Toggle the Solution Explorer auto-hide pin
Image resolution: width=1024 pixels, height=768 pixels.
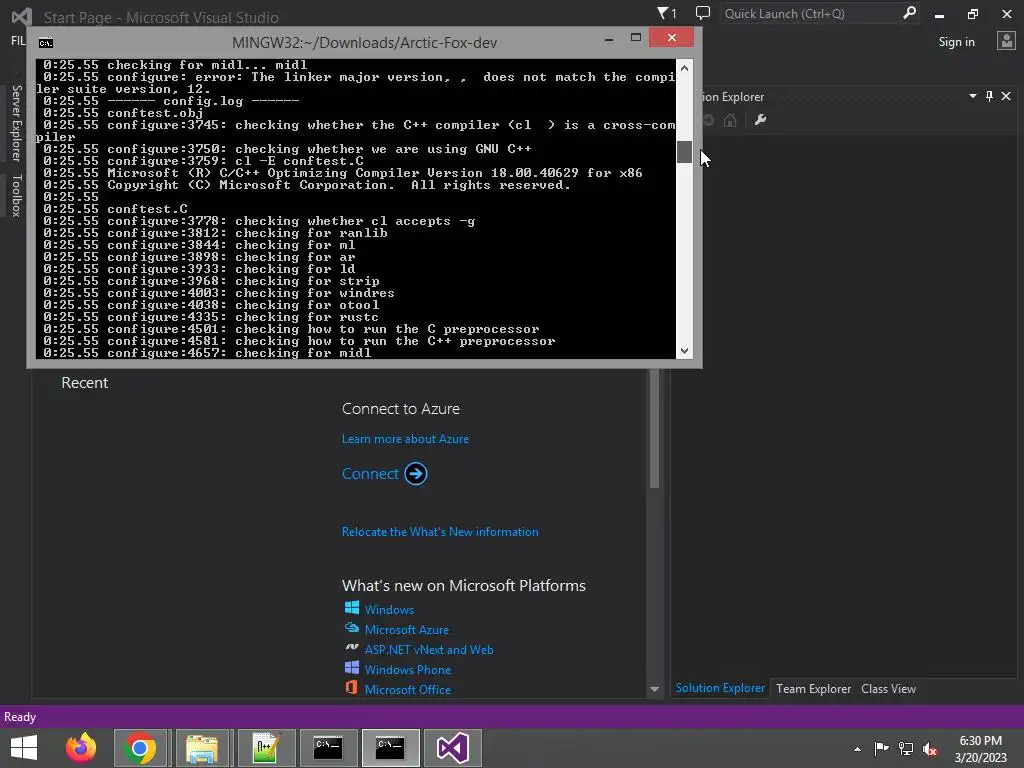[x=989, y=96]
